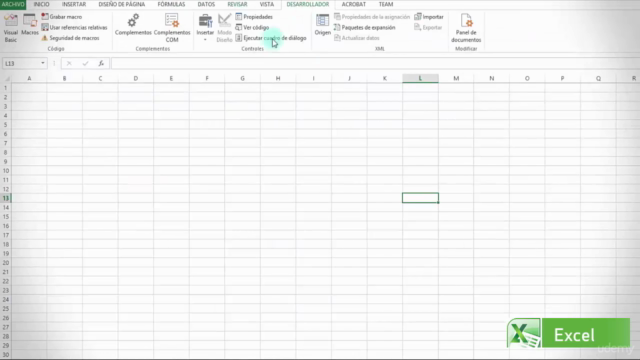The height and width of the screenshot is (360, 640).
Task: Open Complementos COM dialog
Action: pyautogui.click(x=172, y=28)
